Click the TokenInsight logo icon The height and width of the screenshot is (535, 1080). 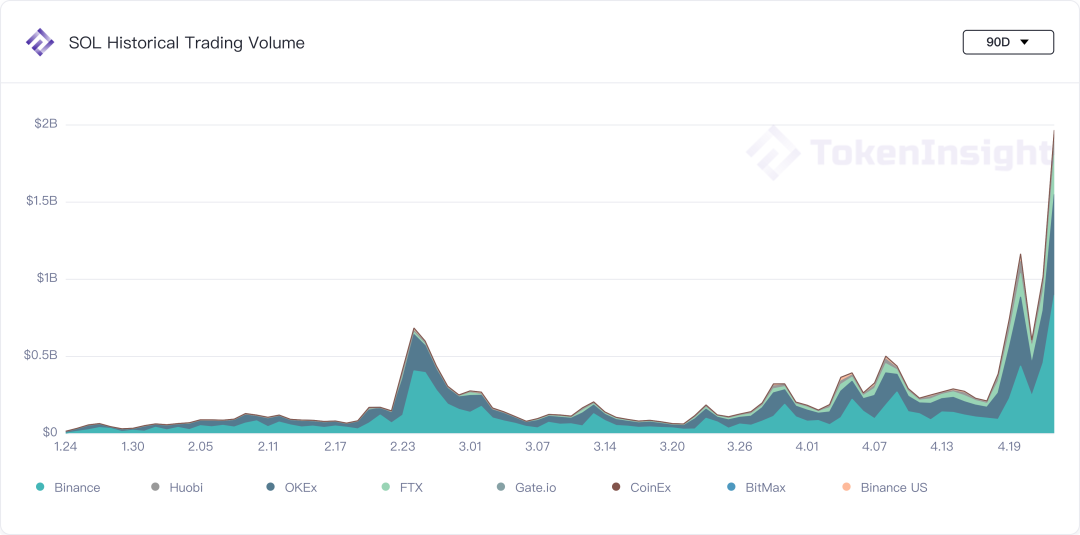pyautogui.click(x=39, y=43)
